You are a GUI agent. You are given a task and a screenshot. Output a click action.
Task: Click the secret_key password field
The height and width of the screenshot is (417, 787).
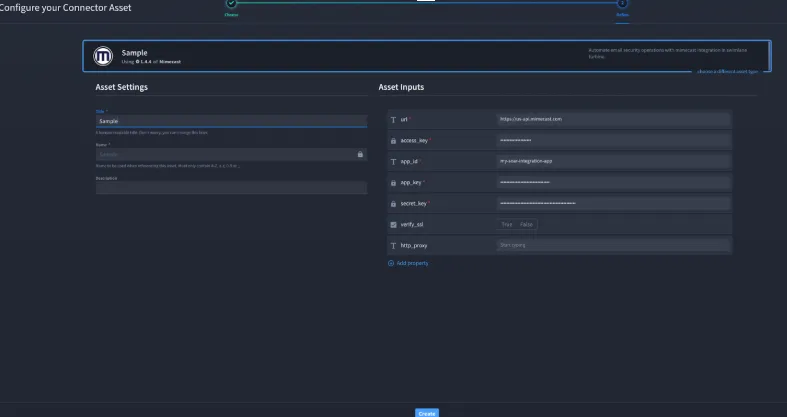coord(612,203)
